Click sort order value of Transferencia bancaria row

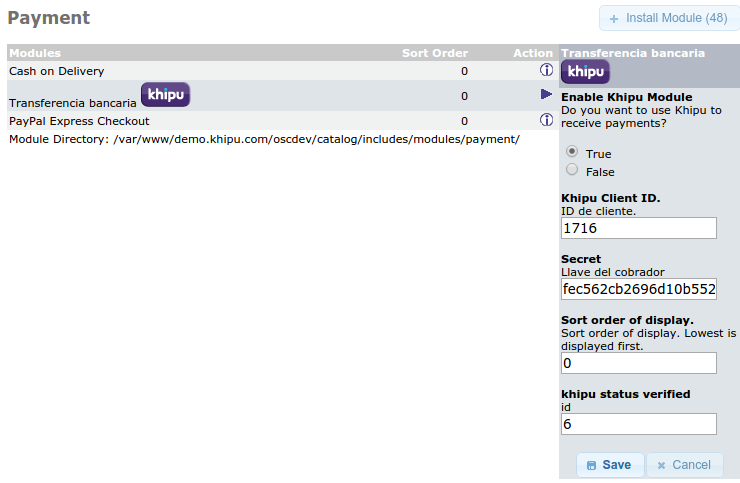point(464,96)
